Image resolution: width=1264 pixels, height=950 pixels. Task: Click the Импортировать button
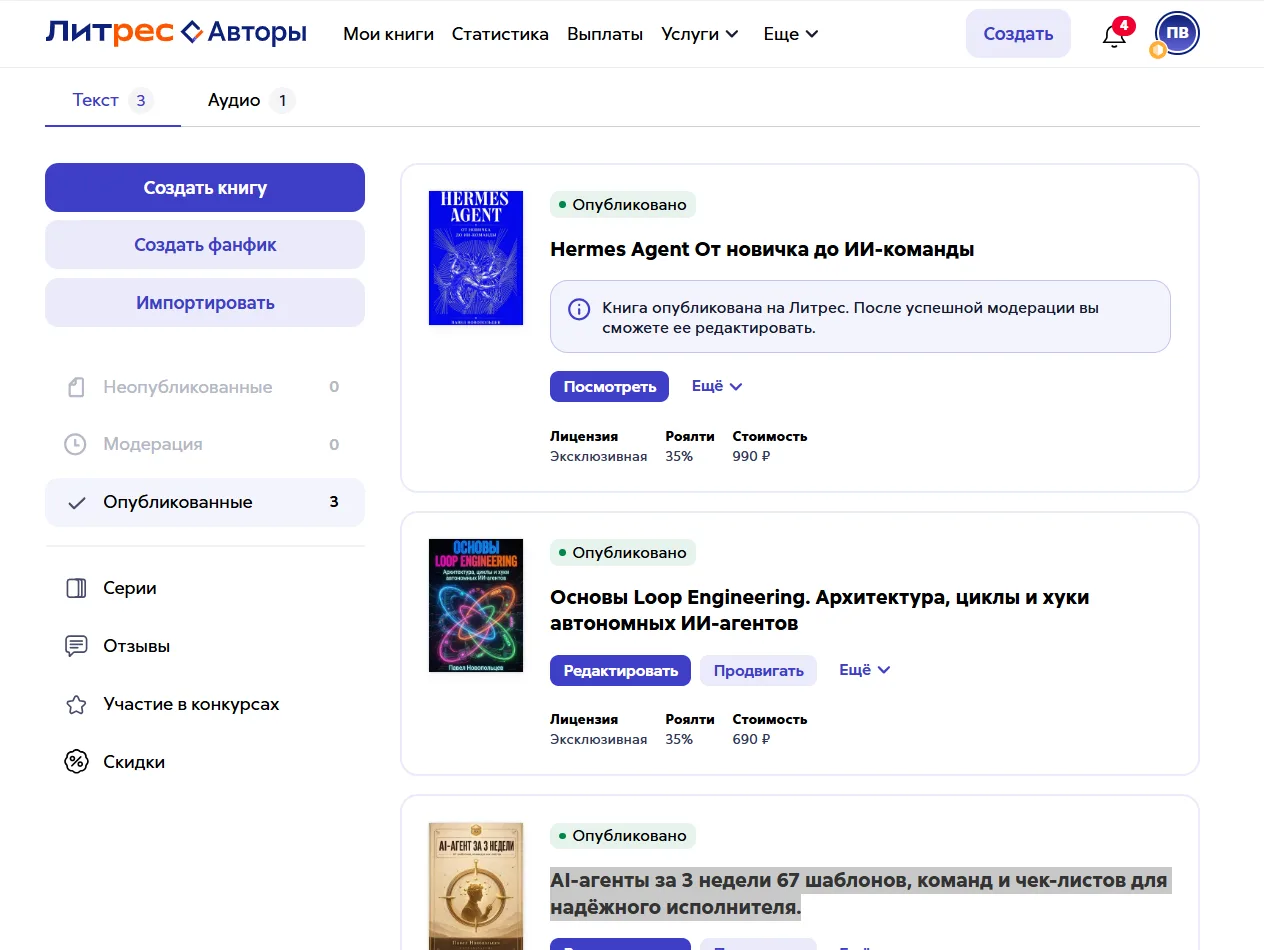click(205, 303)
